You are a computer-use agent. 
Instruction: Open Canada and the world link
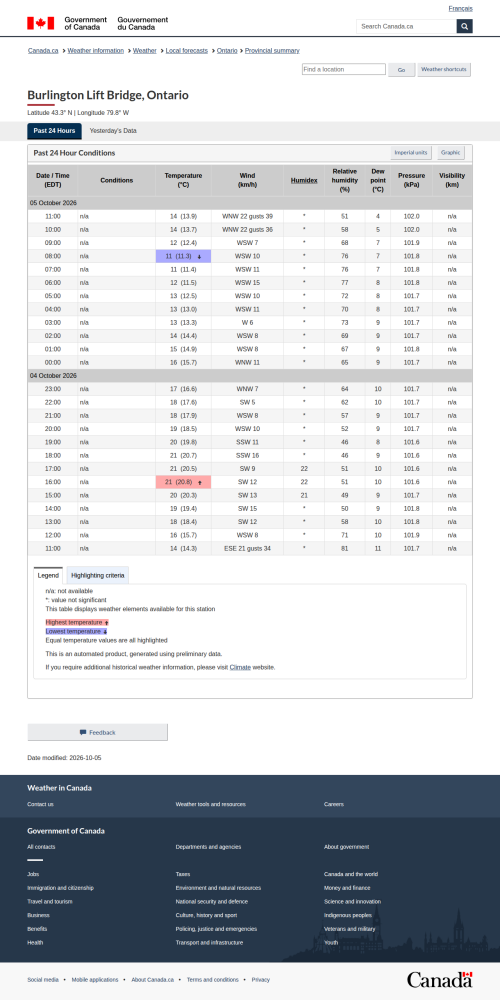[x=351, y=874]
